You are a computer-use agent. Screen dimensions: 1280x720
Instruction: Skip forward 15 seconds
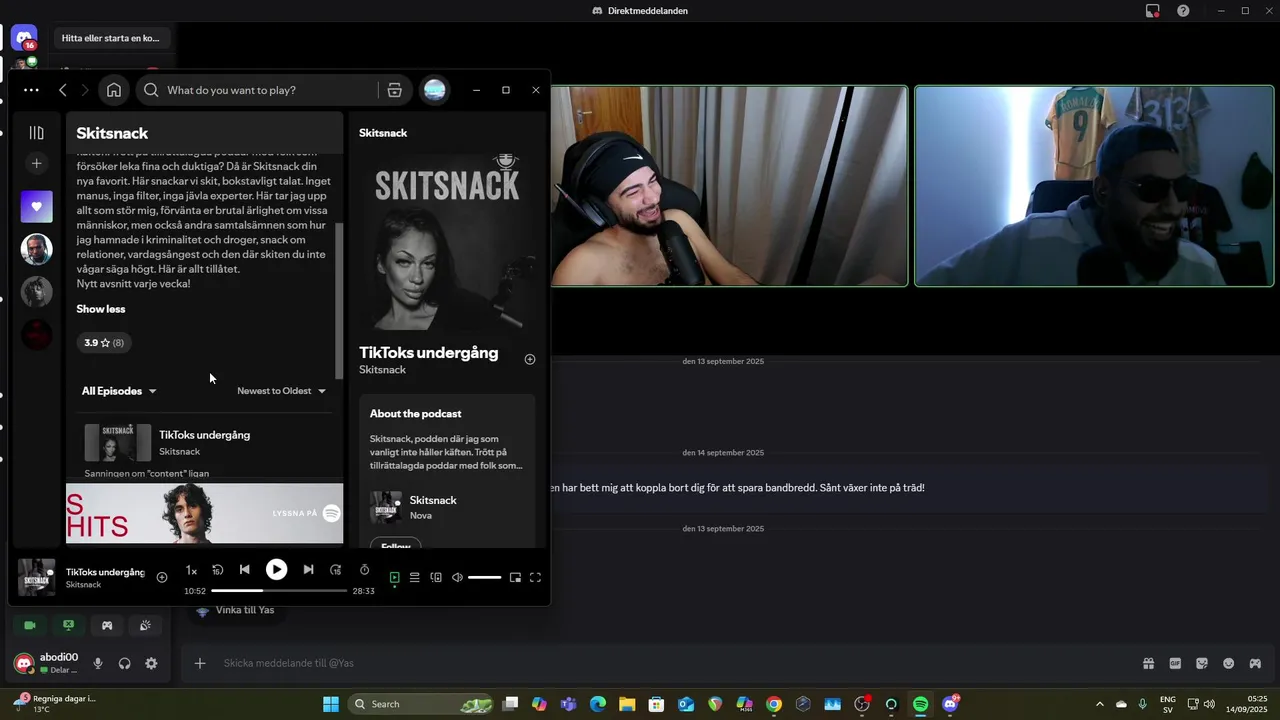[336, 570]
